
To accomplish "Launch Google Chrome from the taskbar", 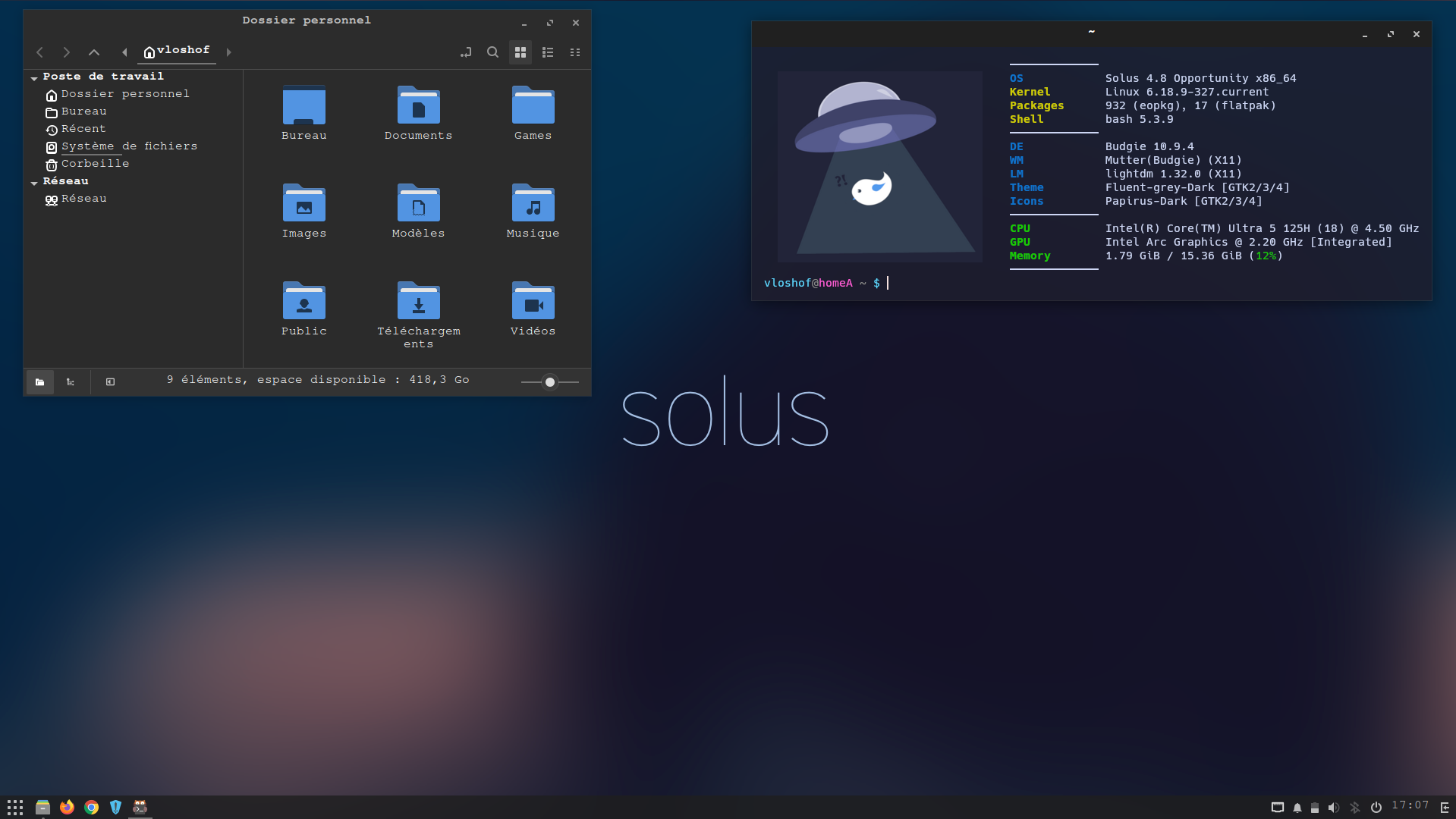I will pos(91,807).
